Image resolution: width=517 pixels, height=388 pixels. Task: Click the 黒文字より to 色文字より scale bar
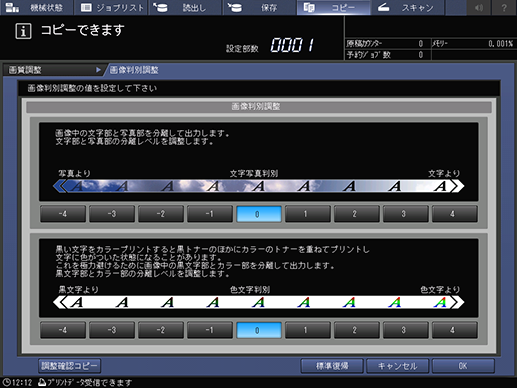(x=259, y=302)
